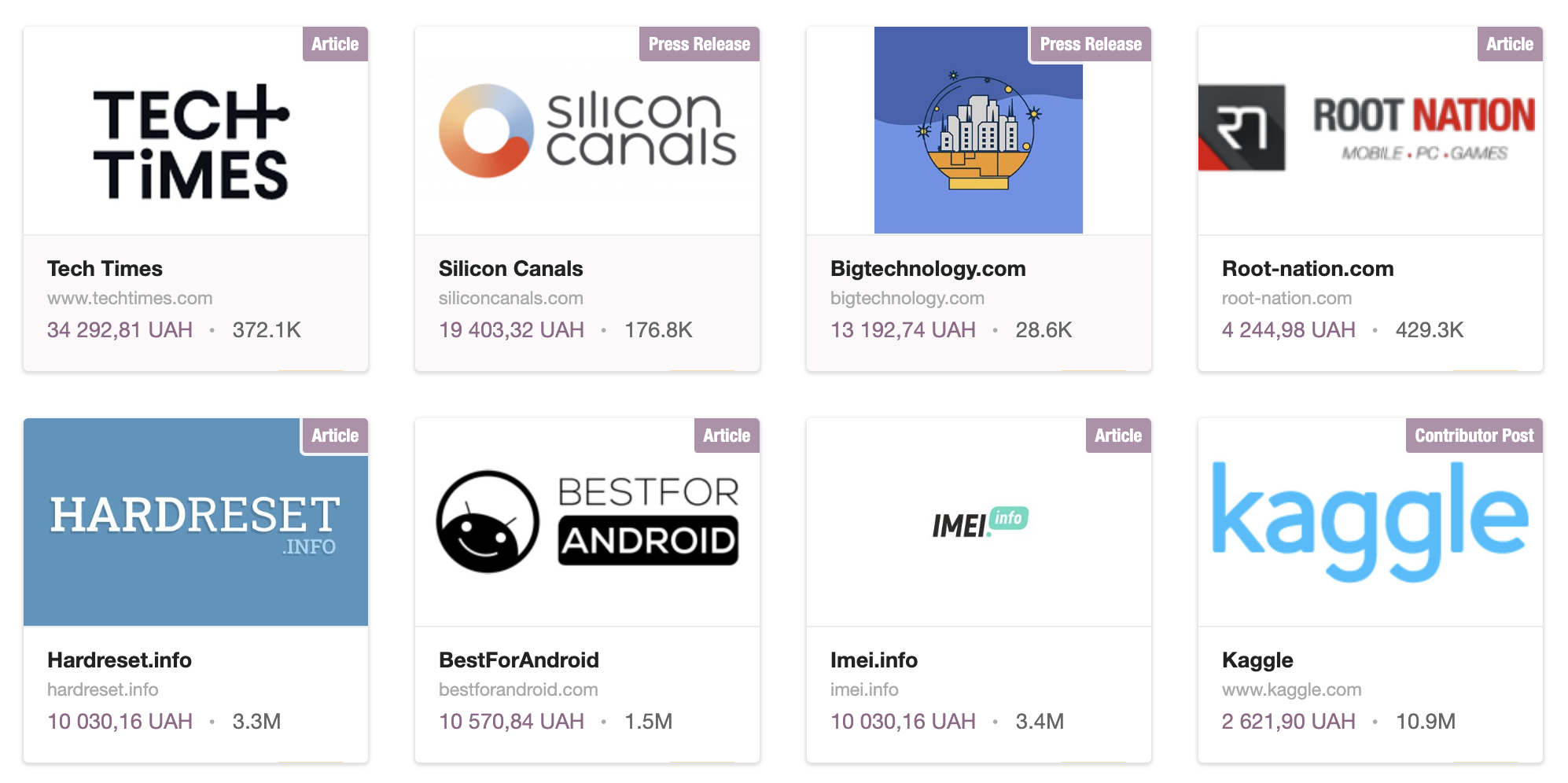Select the Kaggle logo image

(x=1369, y=522)
